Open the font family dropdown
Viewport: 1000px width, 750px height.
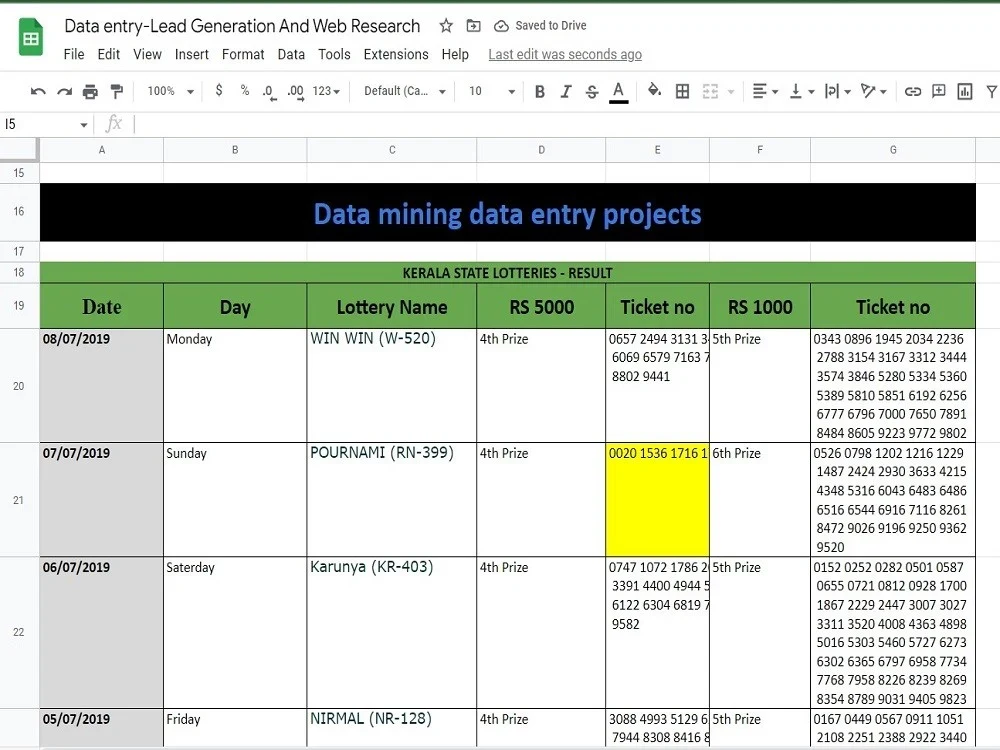click(x=404, y=91)
